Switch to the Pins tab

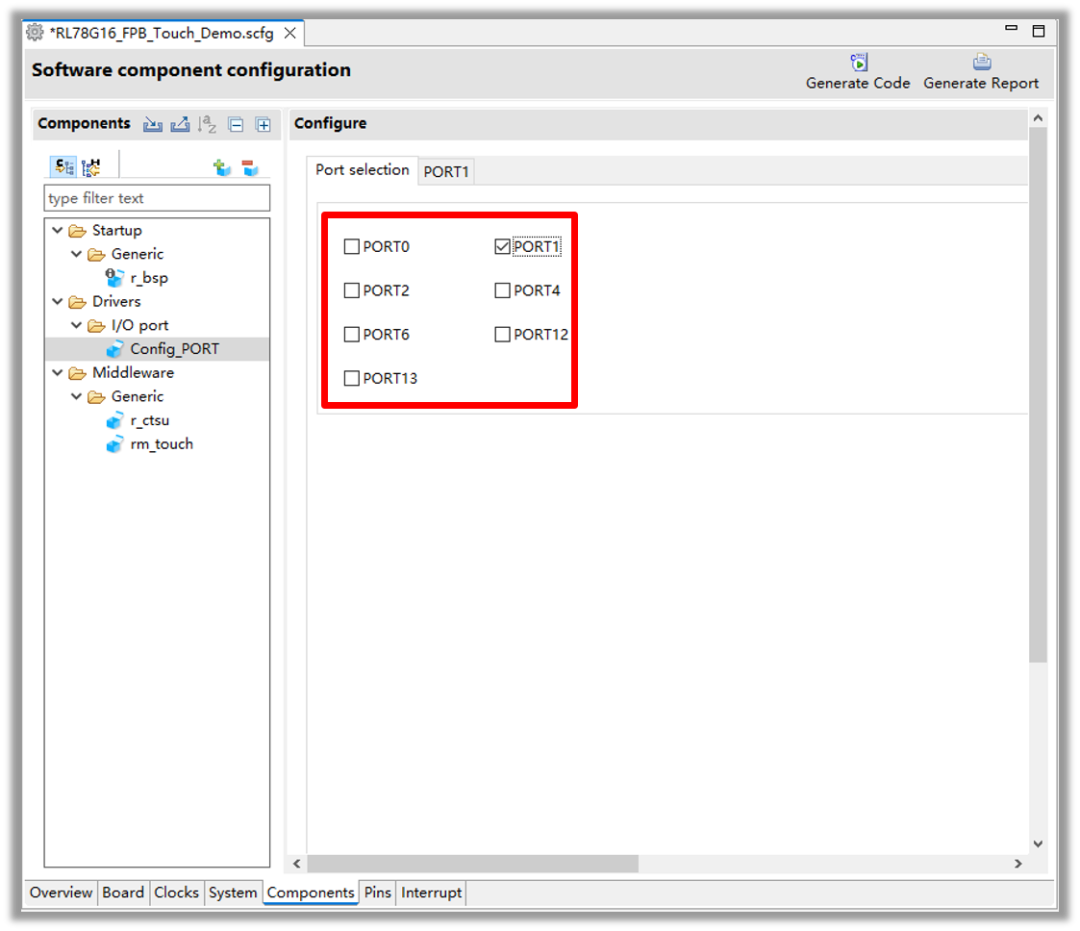coord(377,893)
